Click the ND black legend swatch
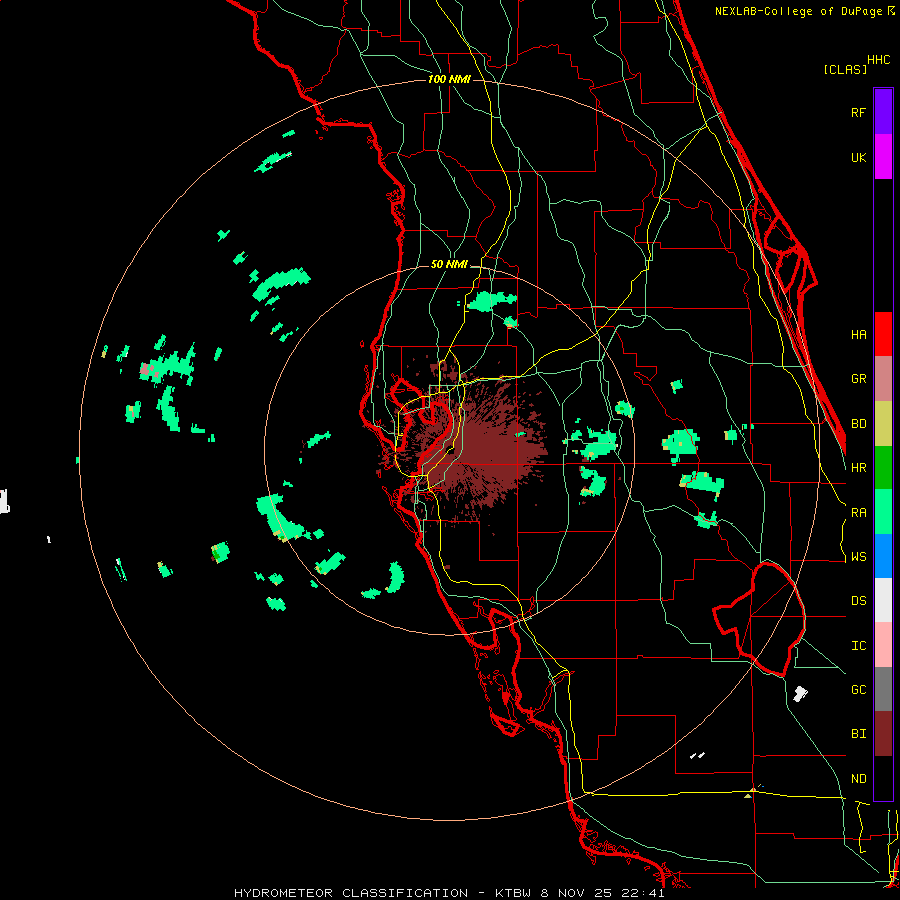The width and height of the screenshot is (900, 900). [x=883, y=778]
